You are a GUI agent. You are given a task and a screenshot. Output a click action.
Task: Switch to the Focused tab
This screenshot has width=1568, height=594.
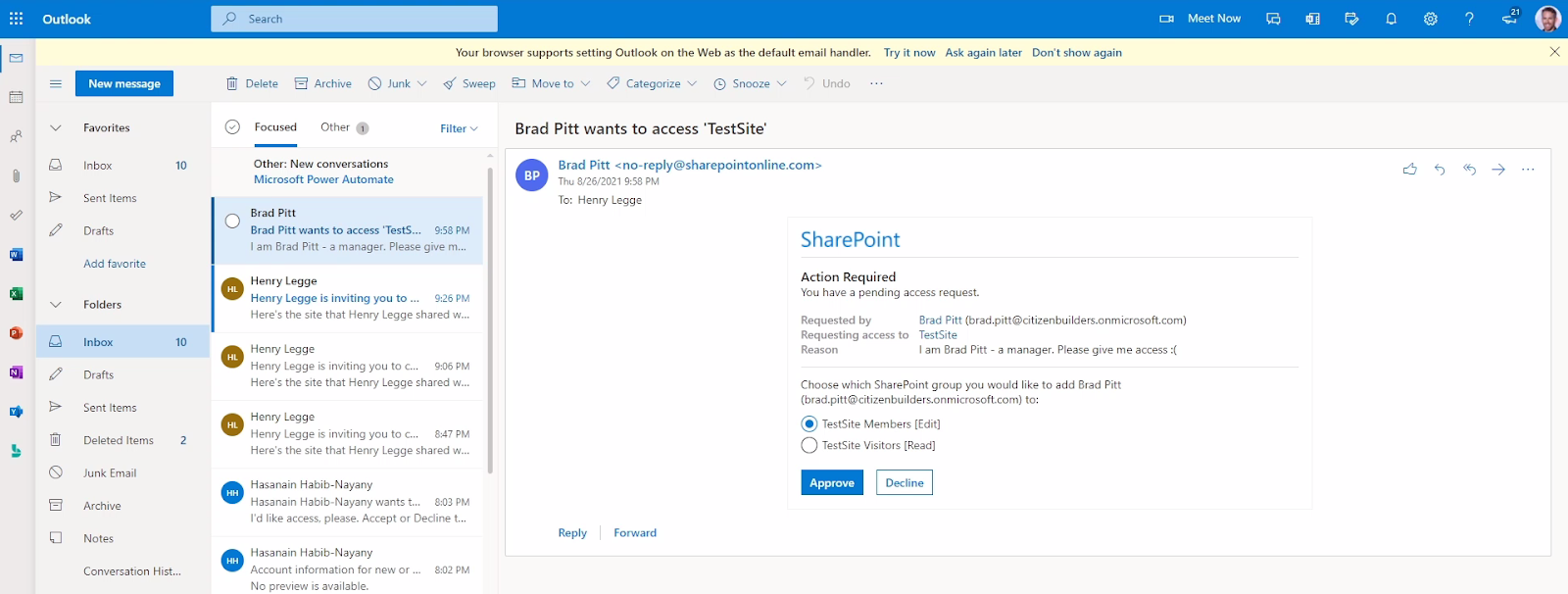click(x=275, y=127)
